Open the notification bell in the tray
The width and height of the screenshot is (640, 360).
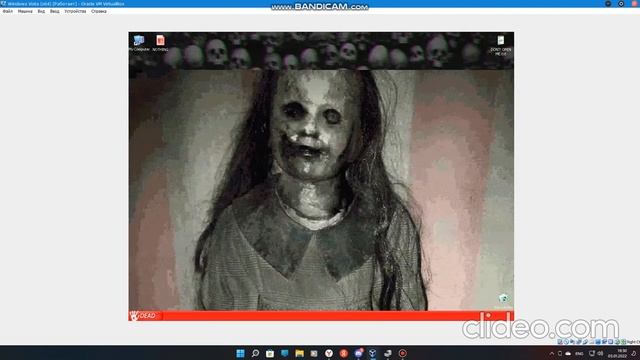[x=634, y=353]
